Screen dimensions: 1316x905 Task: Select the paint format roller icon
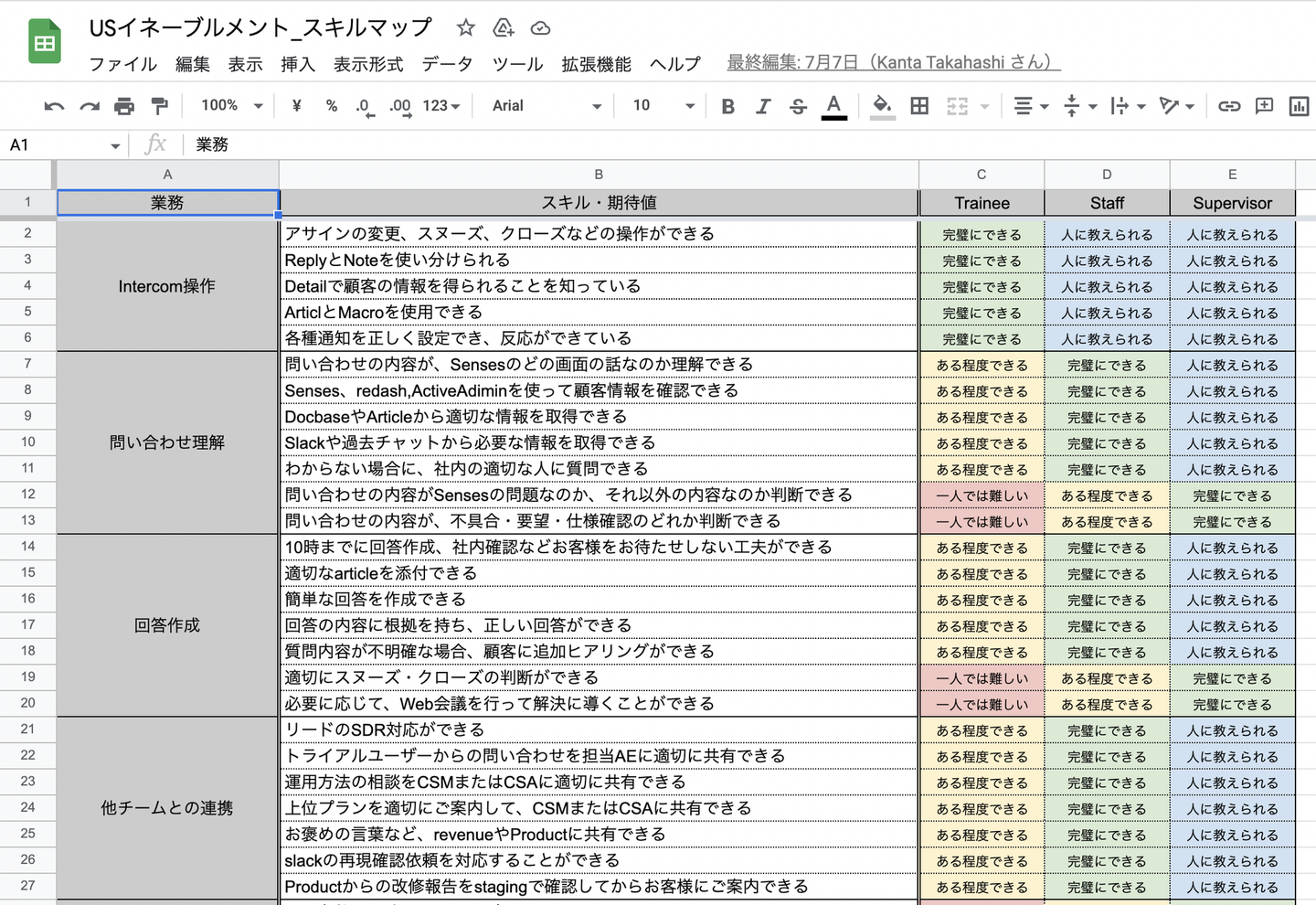(159, 106)
